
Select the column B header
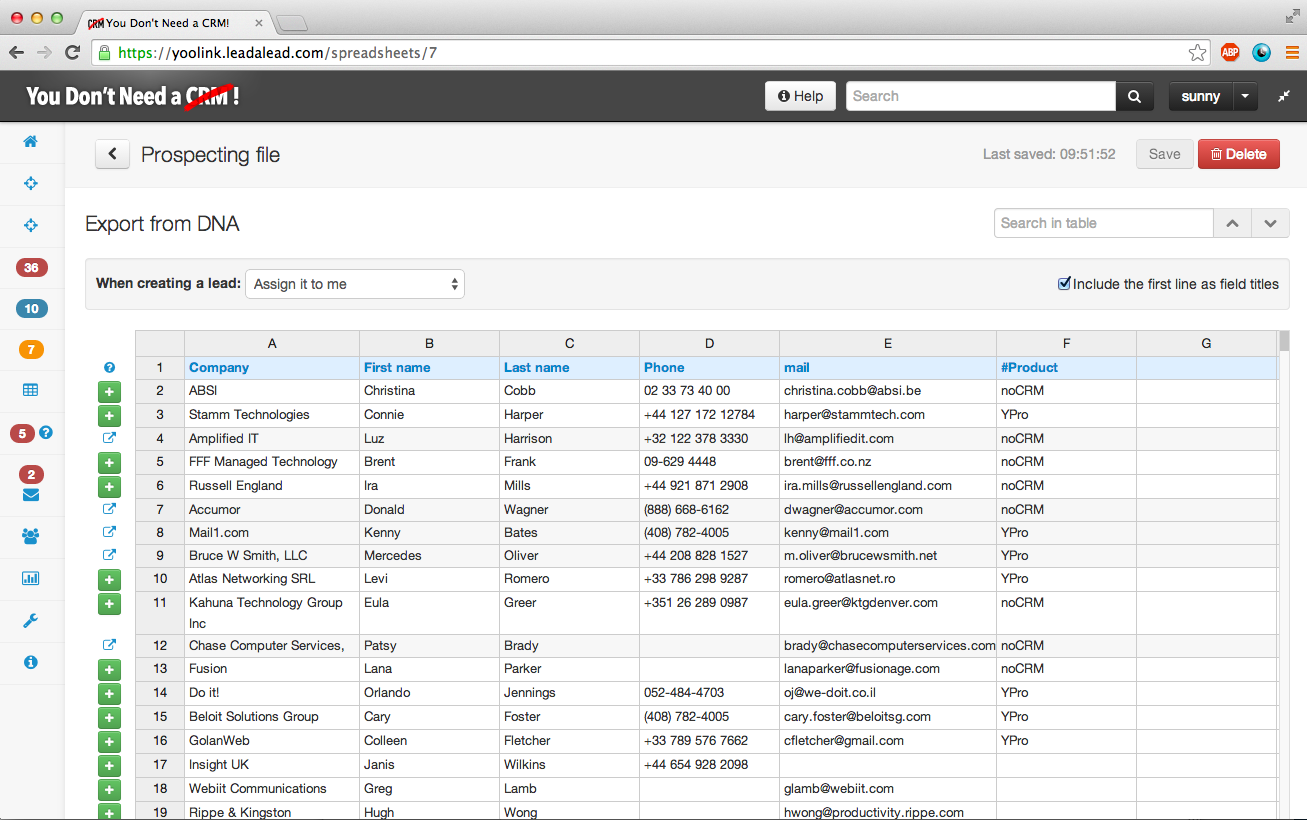(429, 343)
